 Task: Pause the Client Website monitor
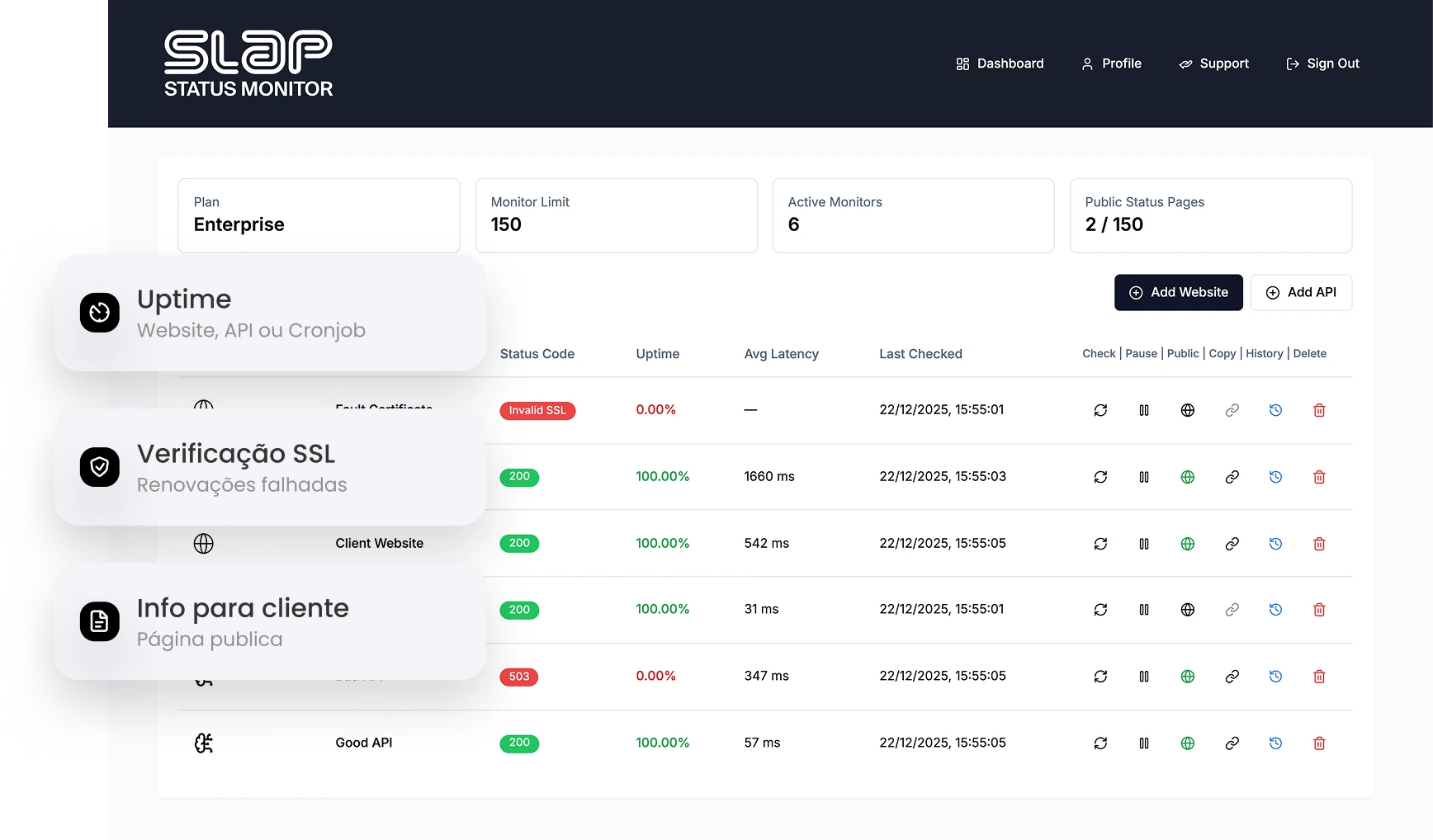[x=1144, y=544]
